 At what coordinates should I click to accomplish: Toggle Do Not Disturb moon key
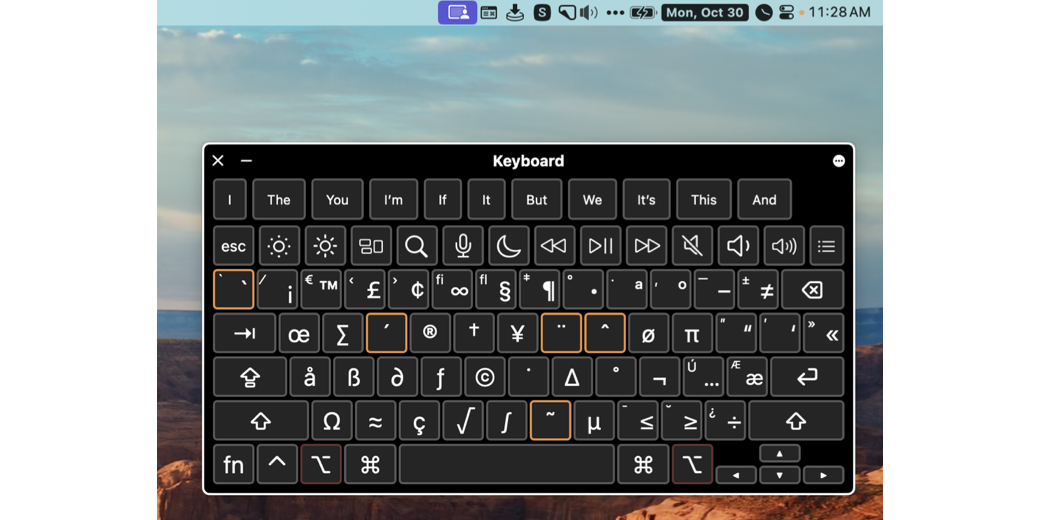click(x=509, y=246)
